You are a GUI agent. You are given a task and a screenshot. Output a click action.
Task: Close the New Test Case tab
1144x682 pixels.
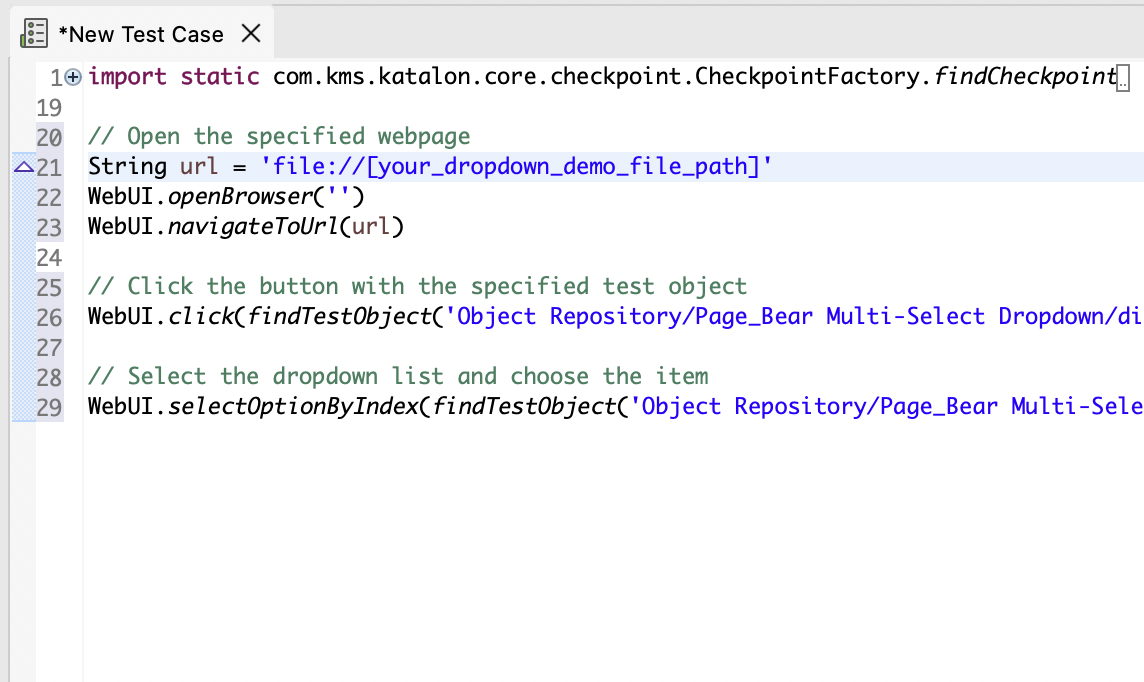(251, 34)
